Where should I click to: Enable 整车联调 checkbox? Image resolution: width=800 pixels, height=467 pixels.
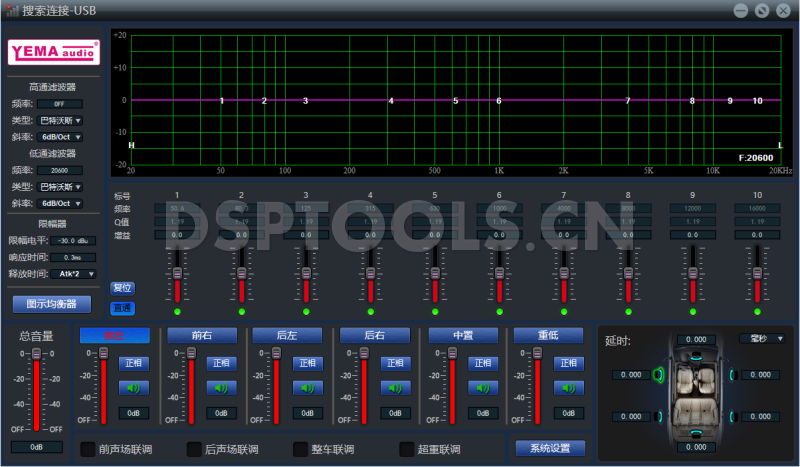tap(301, 449)
